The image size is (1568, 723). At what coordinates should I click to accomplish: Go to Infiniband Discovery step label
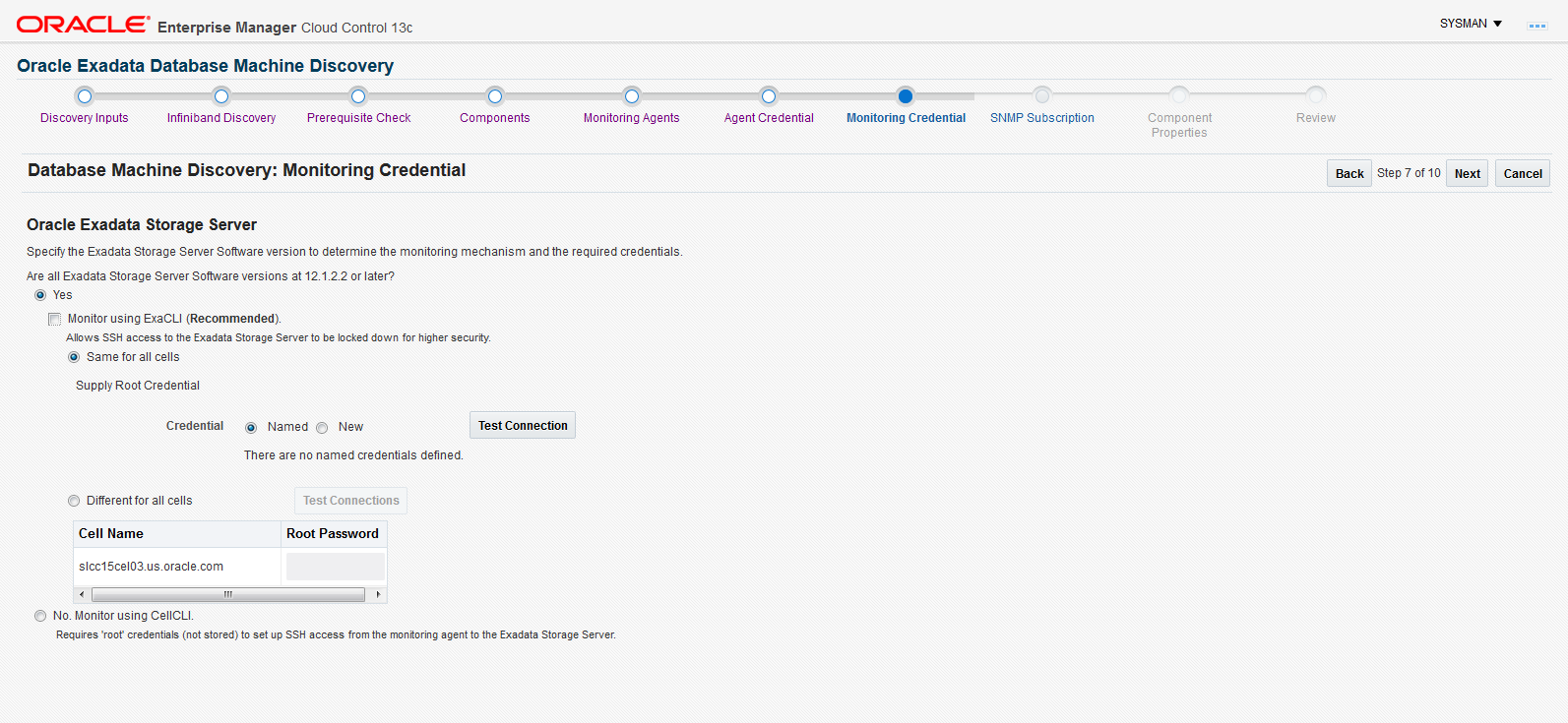coord(221,118)
